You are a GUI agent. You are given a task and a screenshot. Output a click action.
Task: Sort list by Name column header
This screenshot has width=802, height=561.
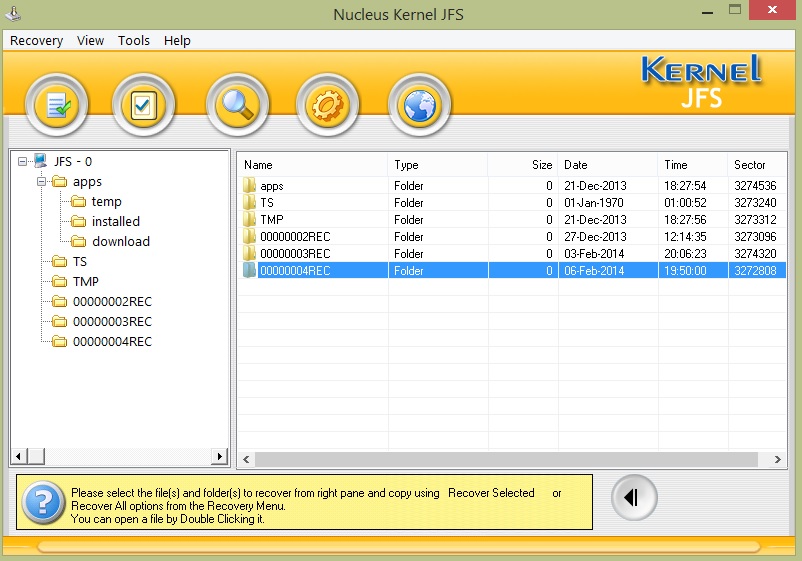click(313, 165)
